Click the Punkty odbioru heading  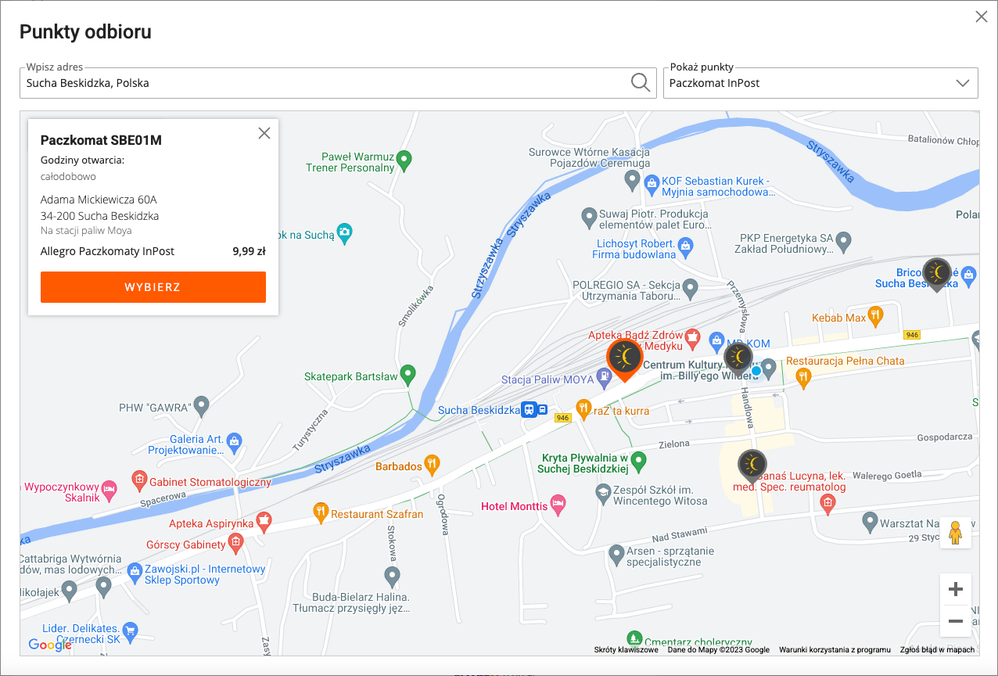[85, 31]
